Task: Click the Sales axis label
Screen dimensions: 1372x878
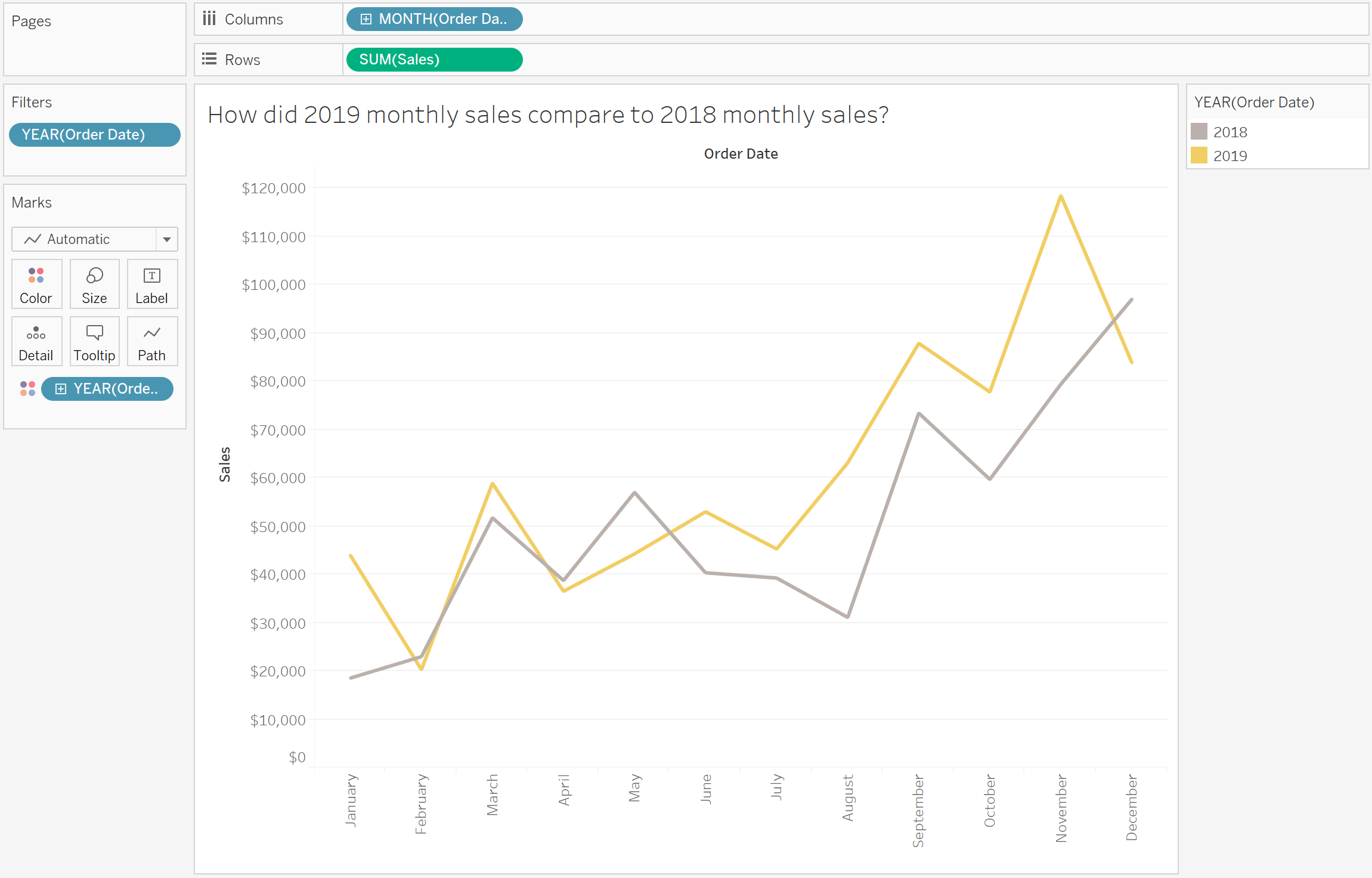Action: coord(225,464)
